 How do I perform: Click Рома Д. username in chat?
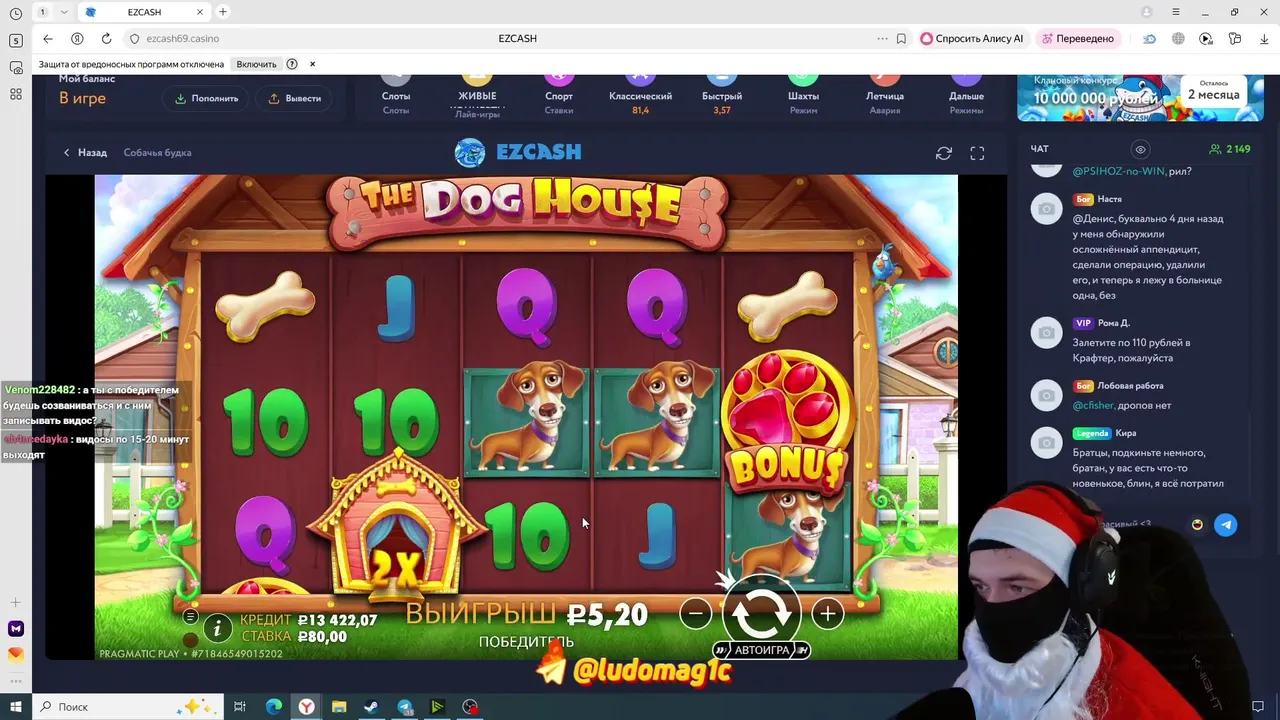point(1114,323)
